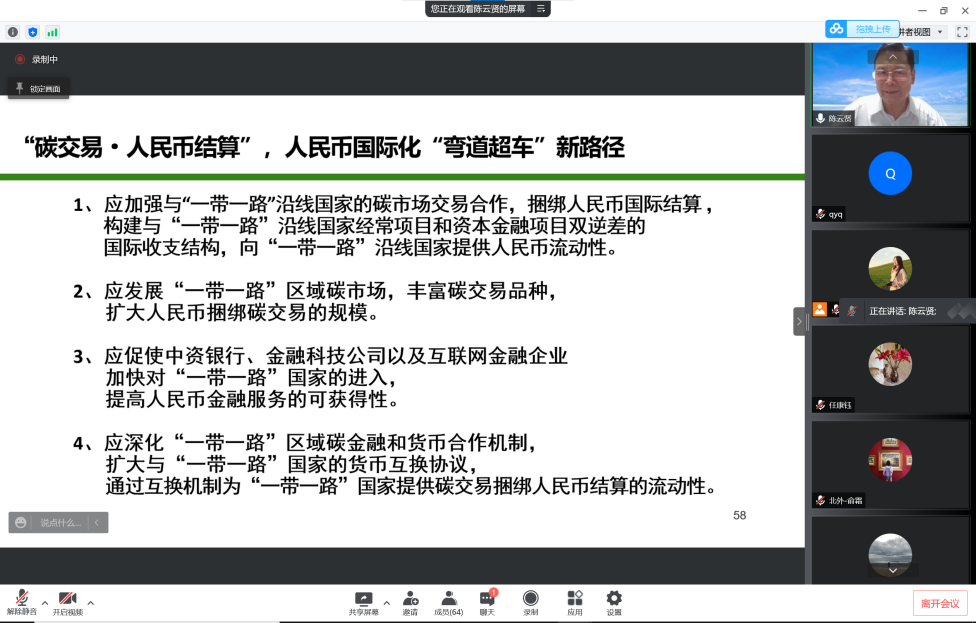Viewport: 976px width, 623px height.
Task: Open the 成员(64) members list
Action: (x=448, y=598)
